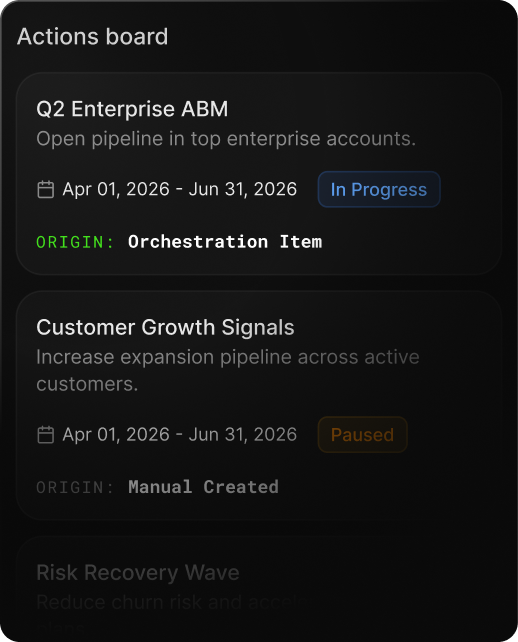The image size is (518, 642).
Task: Click calendar icon on Customer Growth Signals card
Action: click(x=45, y=435)
